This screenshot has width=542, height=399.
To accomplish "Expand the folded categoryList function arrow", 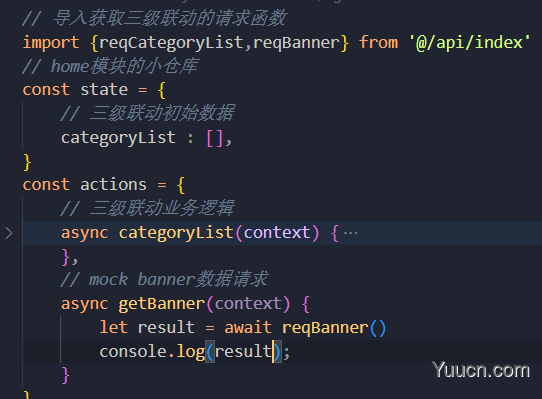I will [9, 233].
